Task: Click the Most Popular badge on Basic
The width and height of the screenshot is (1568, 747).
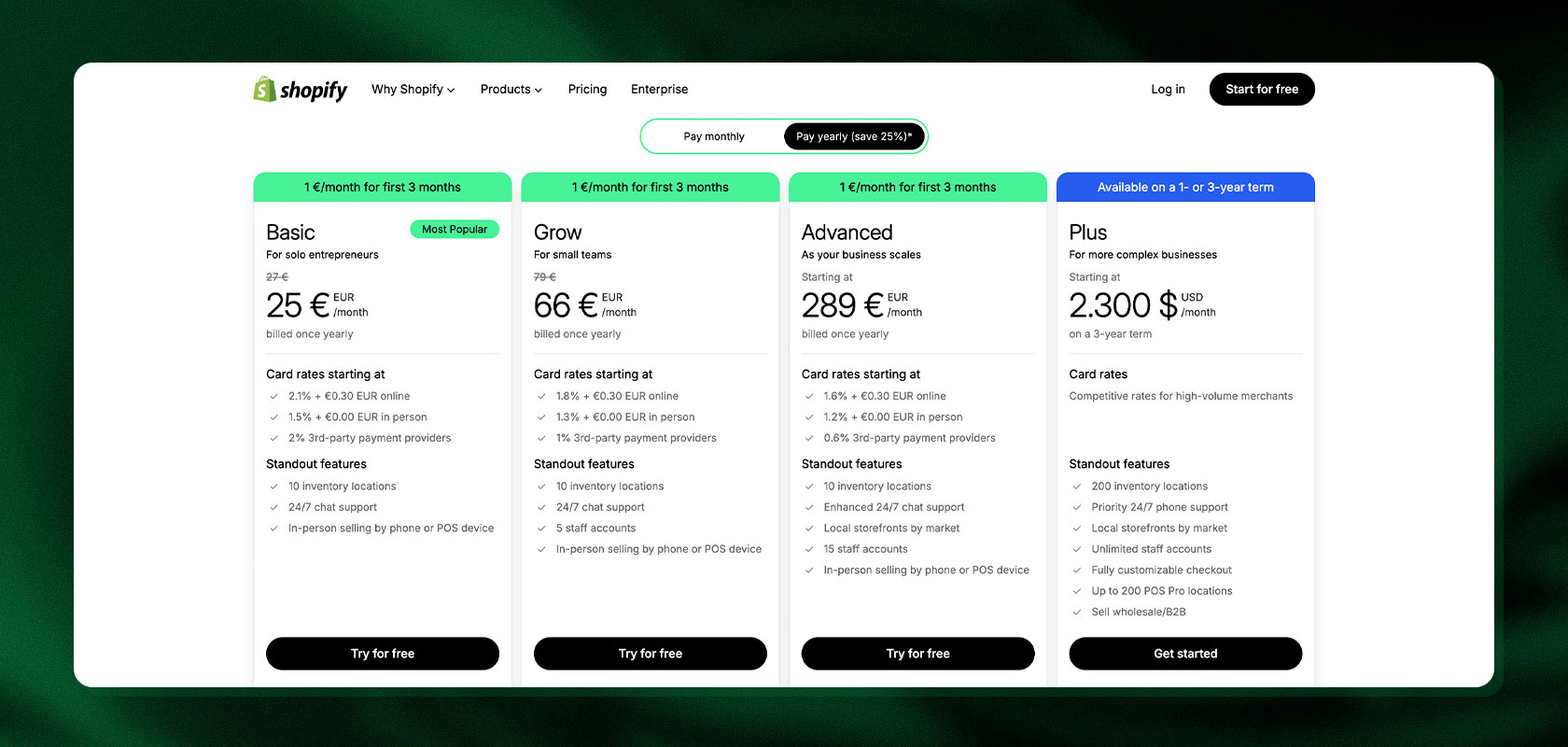Action: coord(455,229)
